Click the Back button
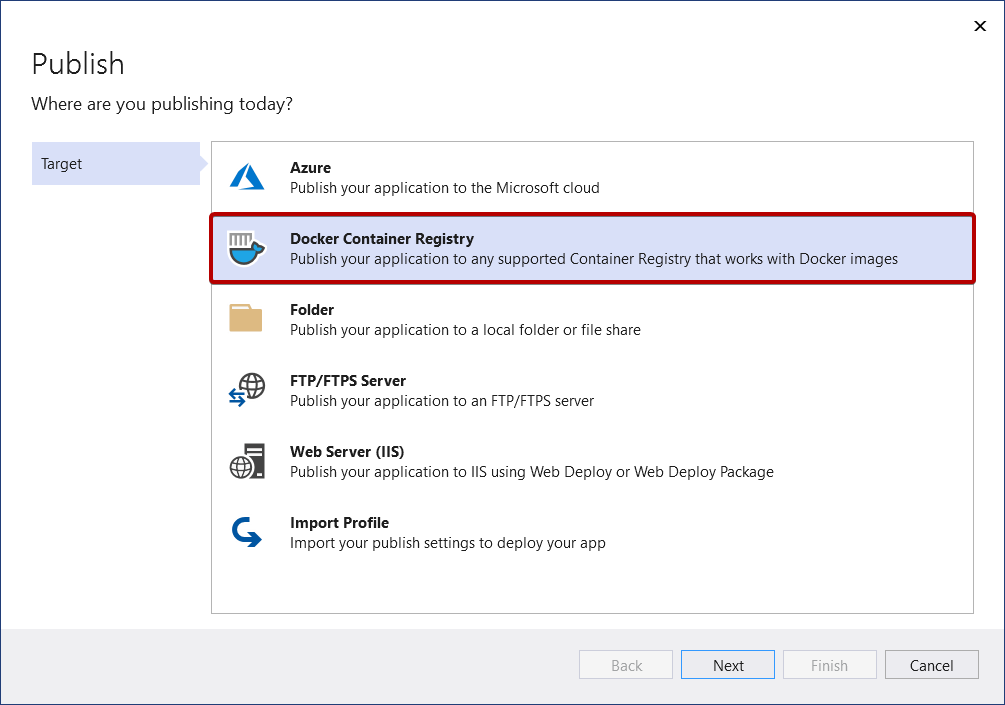Image resolution: width=1005 pixels, height=705 pixels. pyautogui.click(x=625, y=664)
